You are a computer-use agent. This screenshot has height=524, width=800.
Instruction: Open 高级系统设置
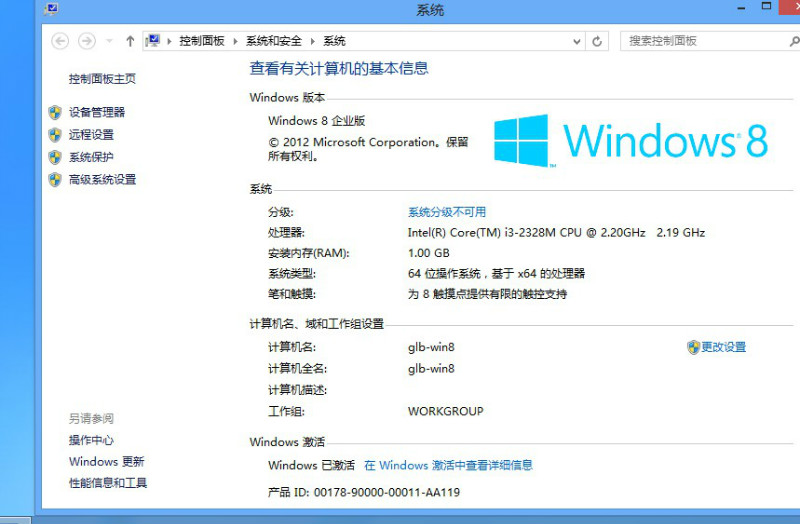[x=103, y=180]
